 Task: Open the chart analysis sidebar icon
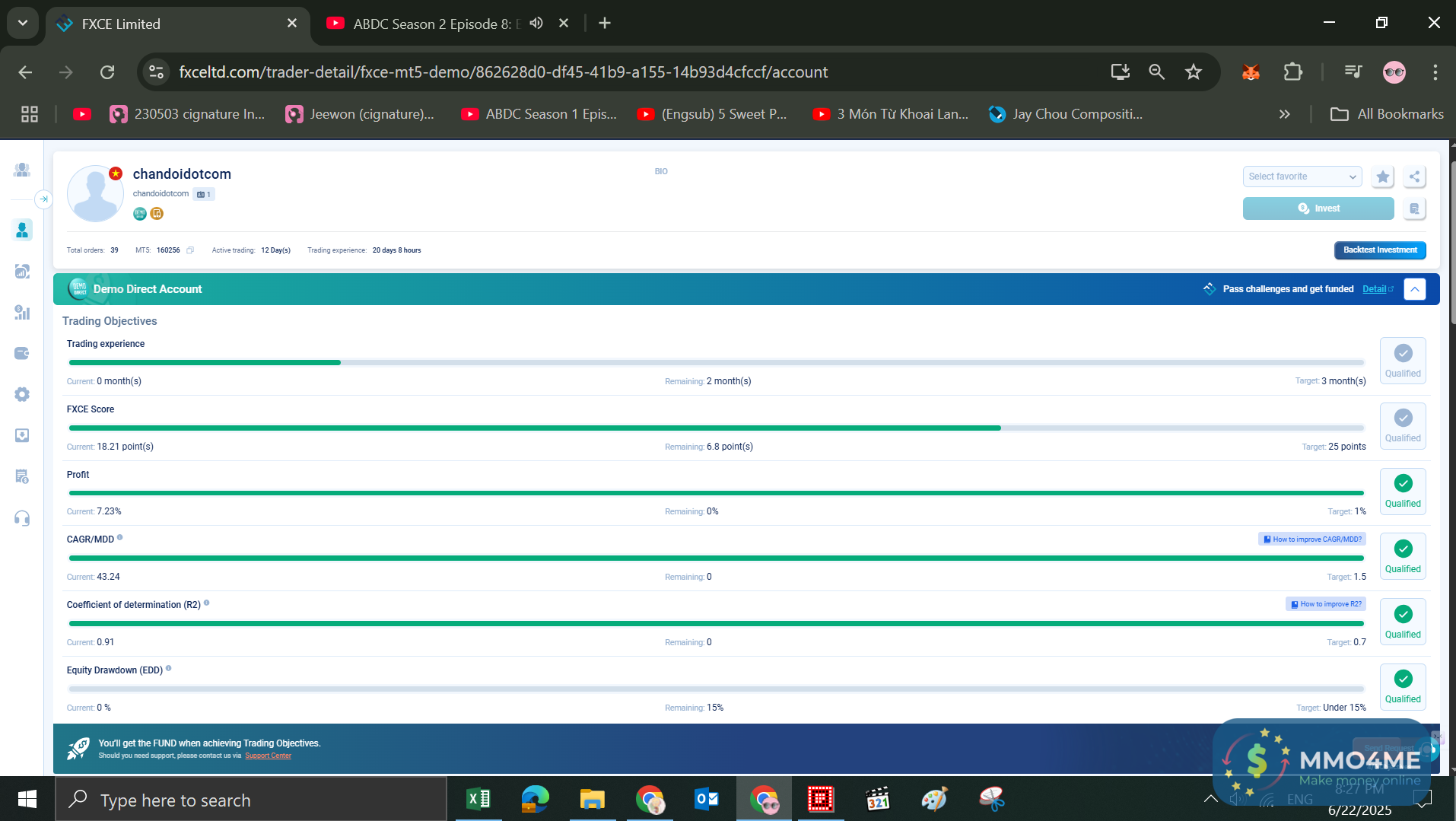click(x=22, y=272)
